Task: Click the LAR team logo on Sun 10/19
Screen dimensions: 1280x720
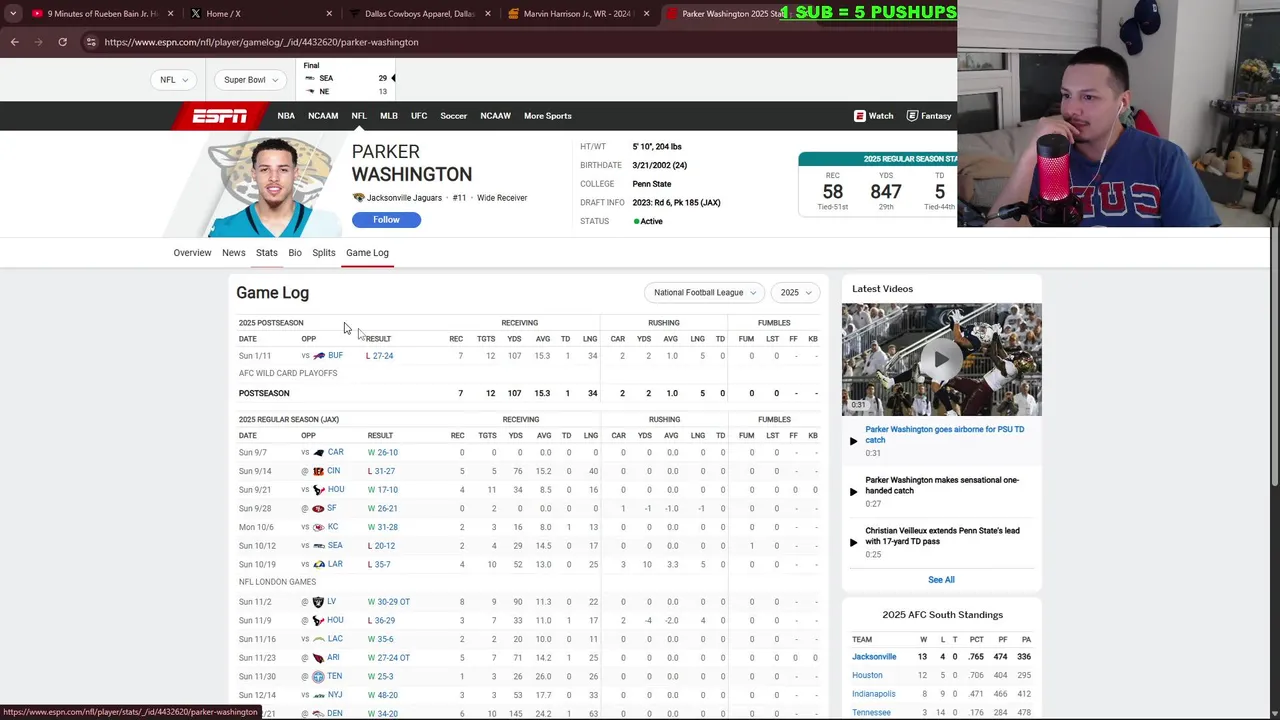Action: [x=319, y=564]
